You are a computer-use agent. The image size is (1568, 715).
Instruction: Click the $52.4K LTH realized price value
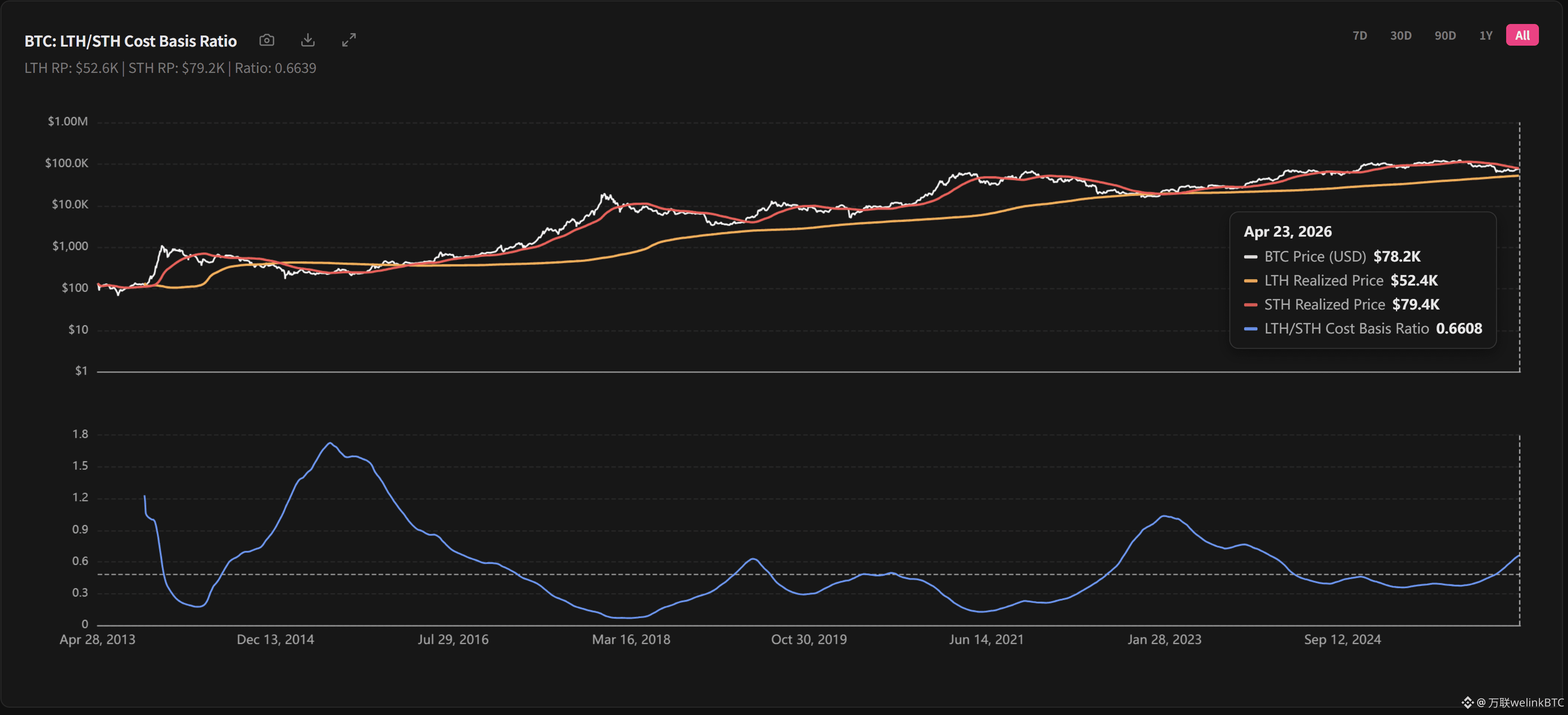pyautogui.click(x=1414, y=280)
